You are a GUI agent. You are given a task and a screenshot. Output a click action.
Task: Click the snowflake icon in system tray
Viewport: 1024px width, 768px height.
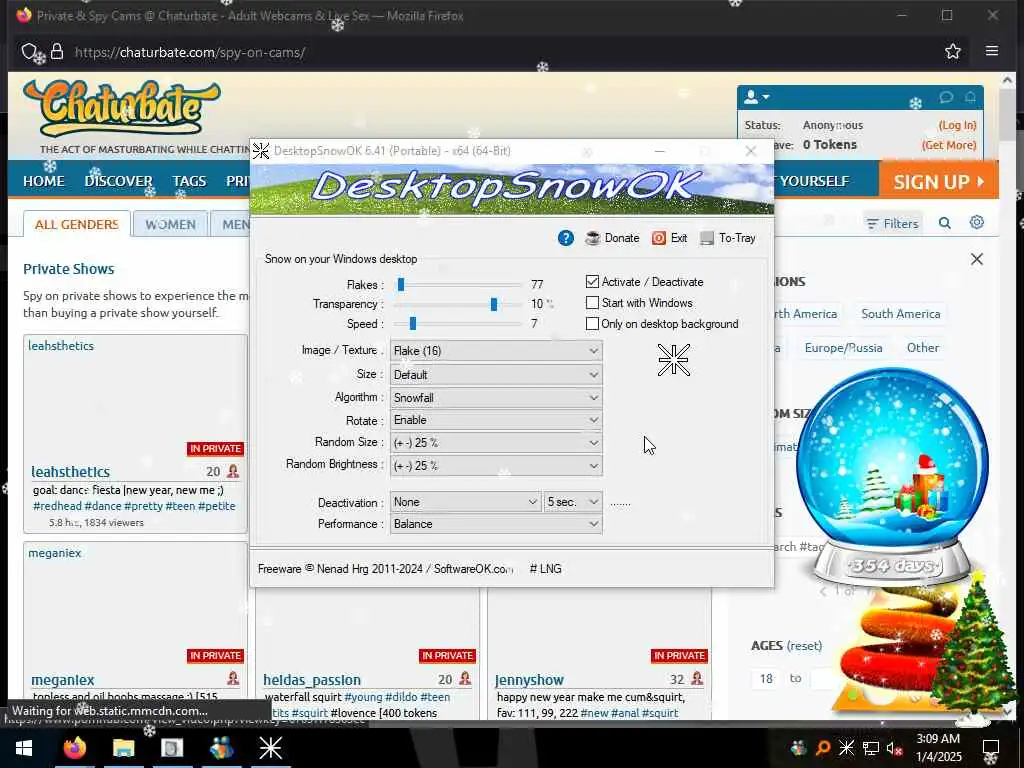pos(846,748)
